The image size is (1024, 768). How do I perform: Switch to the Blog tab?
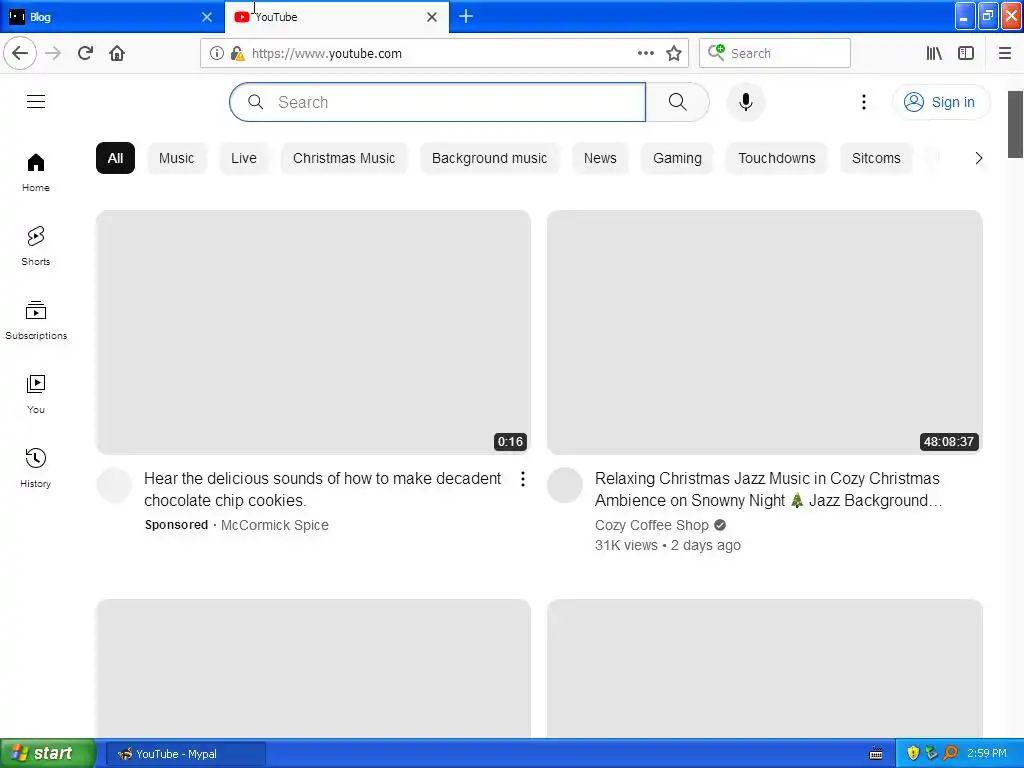tap(112, 16)
